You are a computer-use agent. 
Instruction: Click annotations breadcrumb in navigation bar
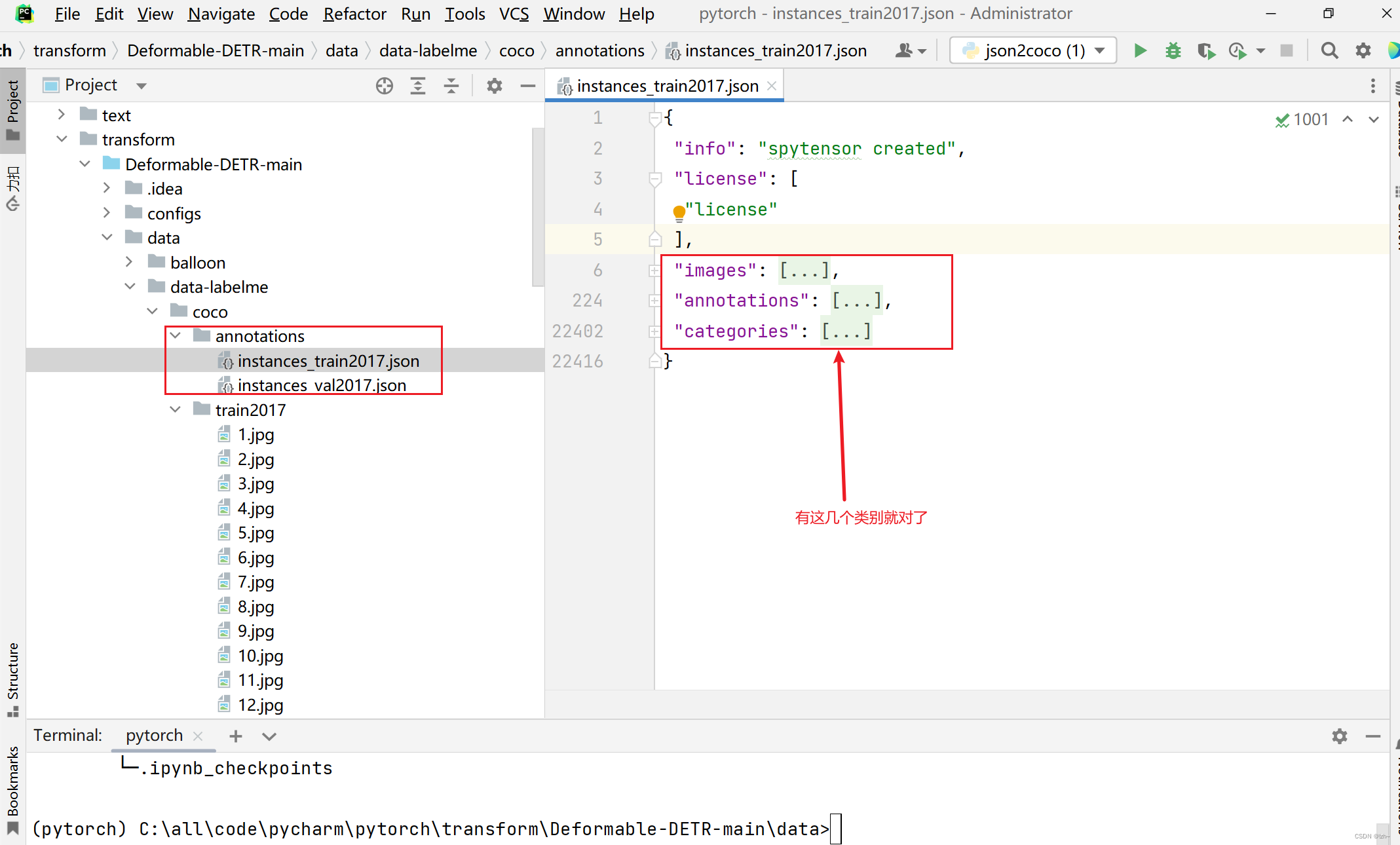click(x=599, y=50)
